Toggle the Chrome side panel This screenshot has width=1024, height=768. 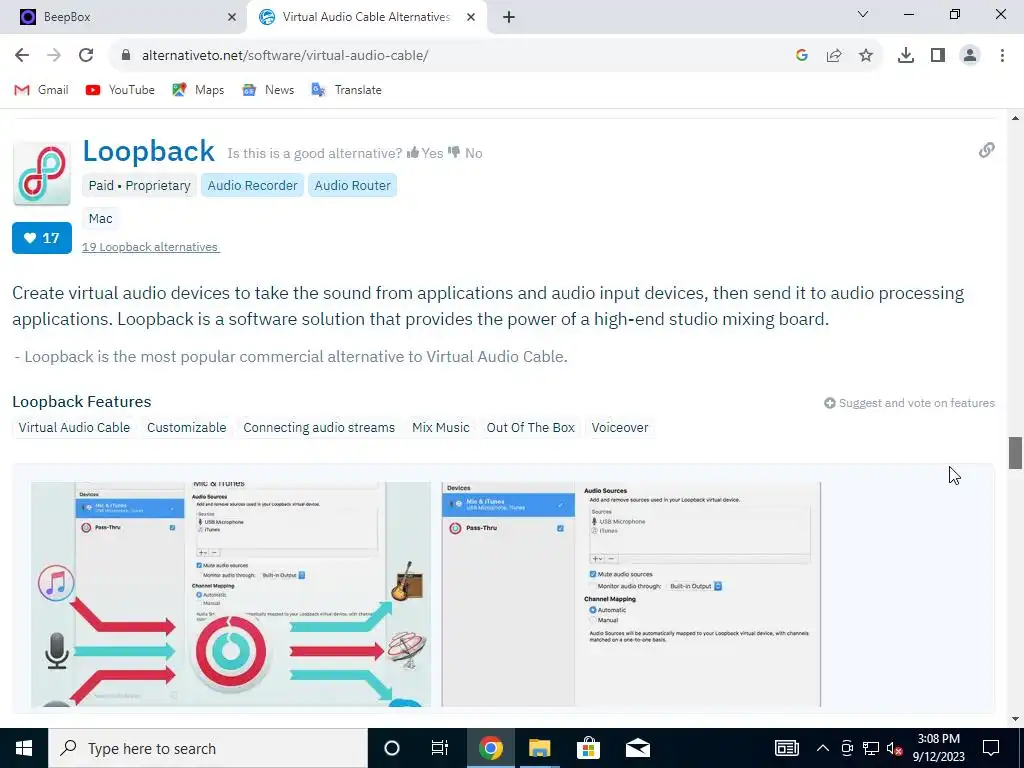938,56
